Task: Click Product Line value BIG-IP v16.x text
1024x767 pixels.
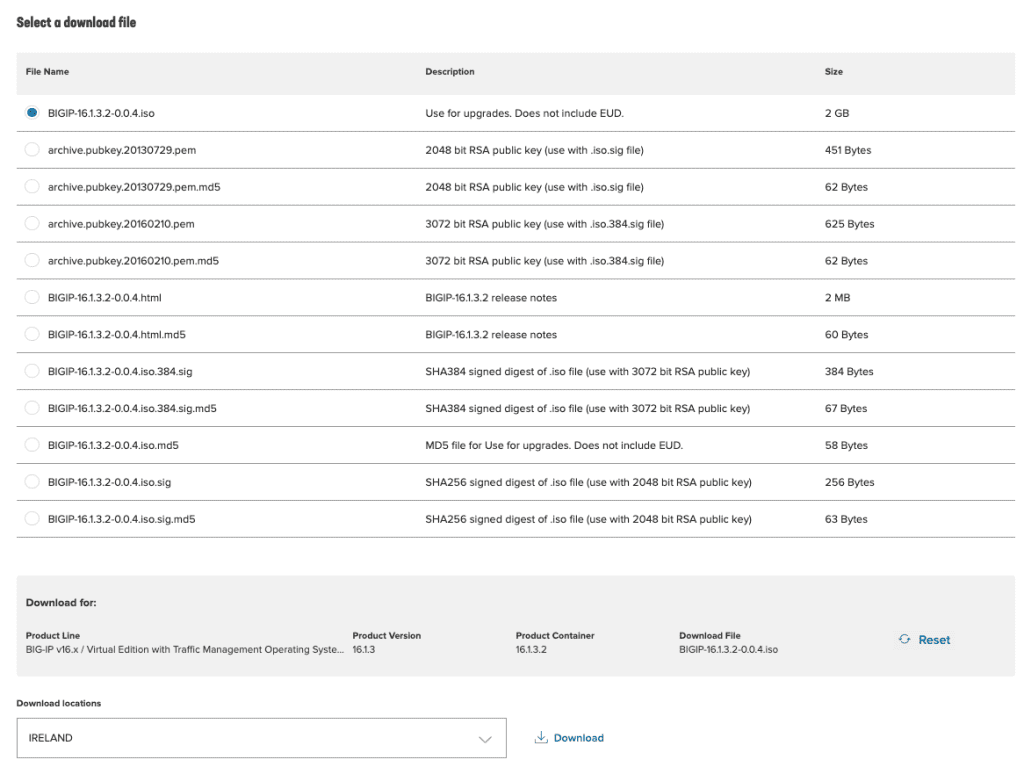Action: 185,649
